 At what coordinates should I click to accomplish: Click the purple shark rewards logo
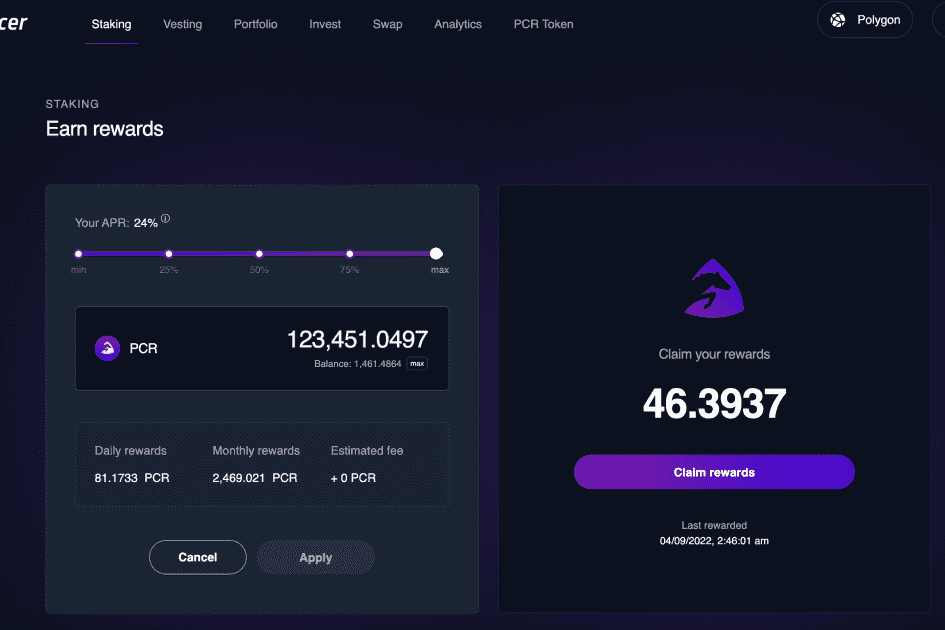714,289
